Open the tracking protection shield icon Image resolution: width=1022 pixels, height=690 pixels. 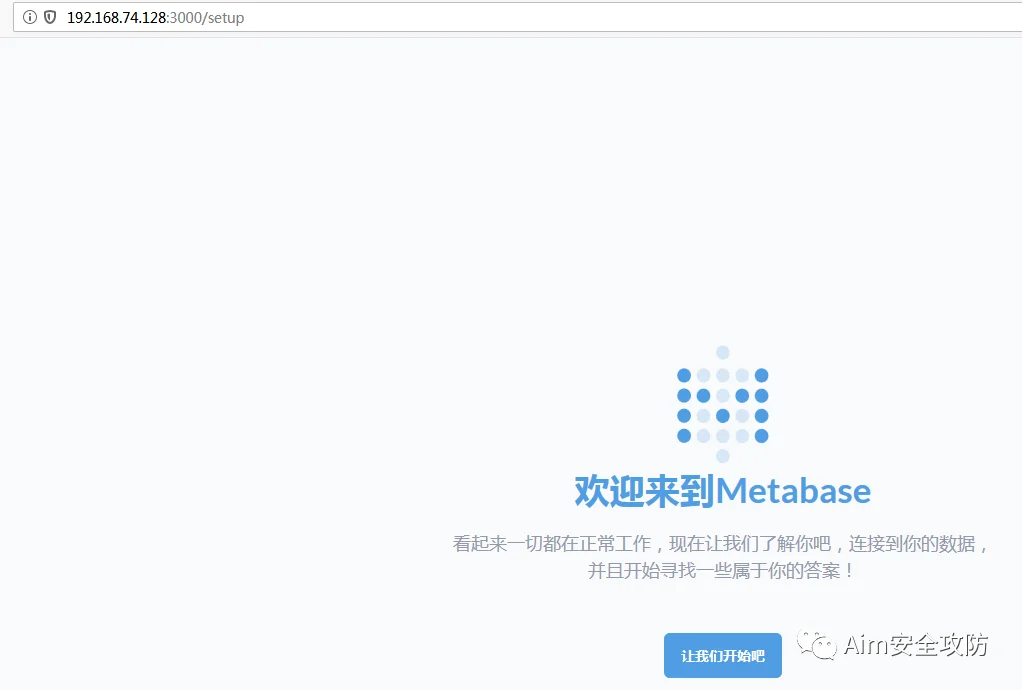coord(50,17)
